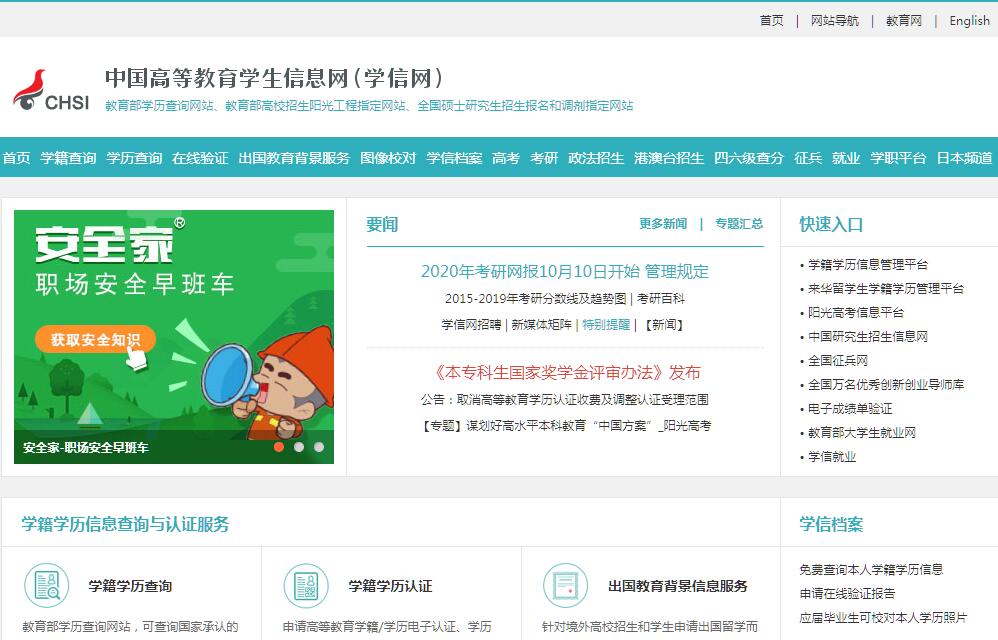
Task: Open the 学籍学历认证 service icon
Action: [x=306, y=585]
